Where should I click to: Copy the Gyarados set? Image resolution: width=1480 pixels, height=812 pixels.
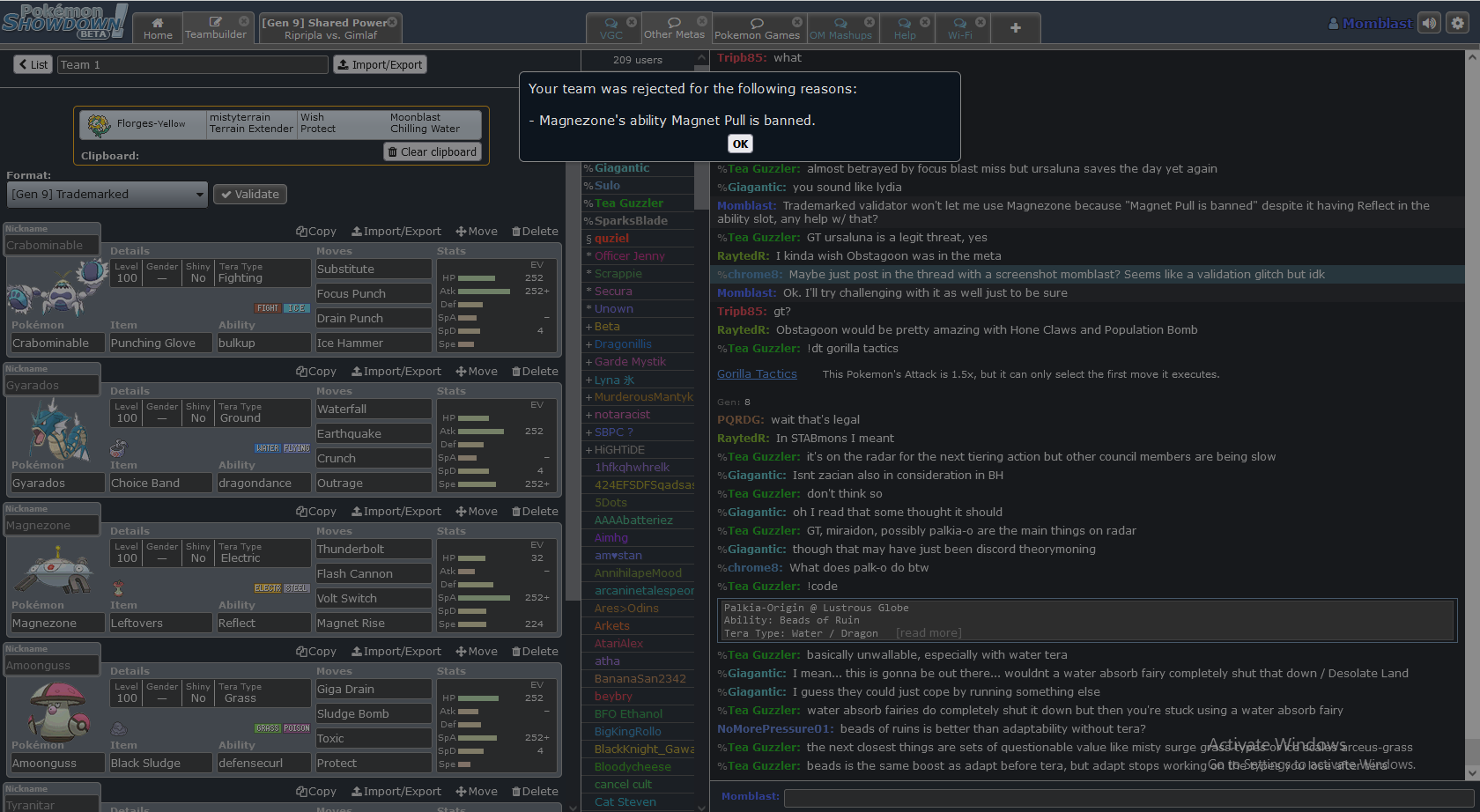[x=316, y=372]
